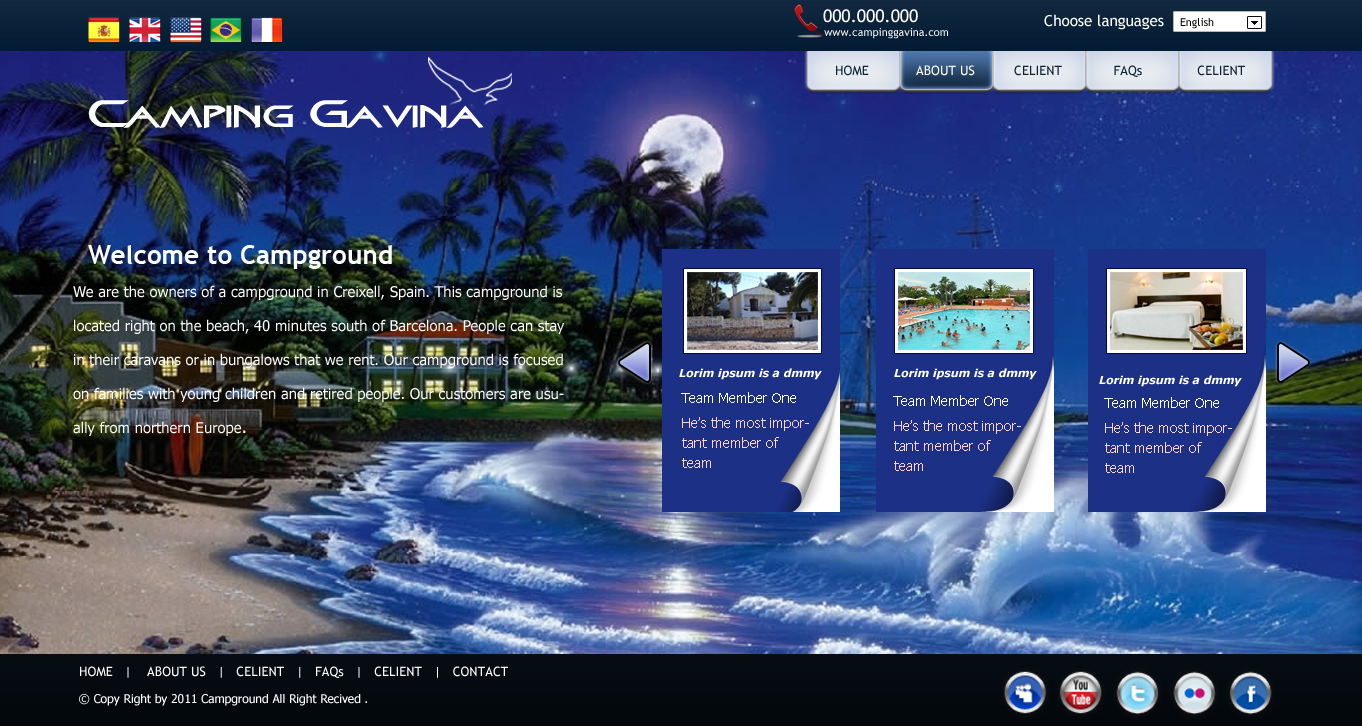This screenshot has height=726, width=1362.
Task: Click the Twitter bird icon
Action: point(1137,693)
